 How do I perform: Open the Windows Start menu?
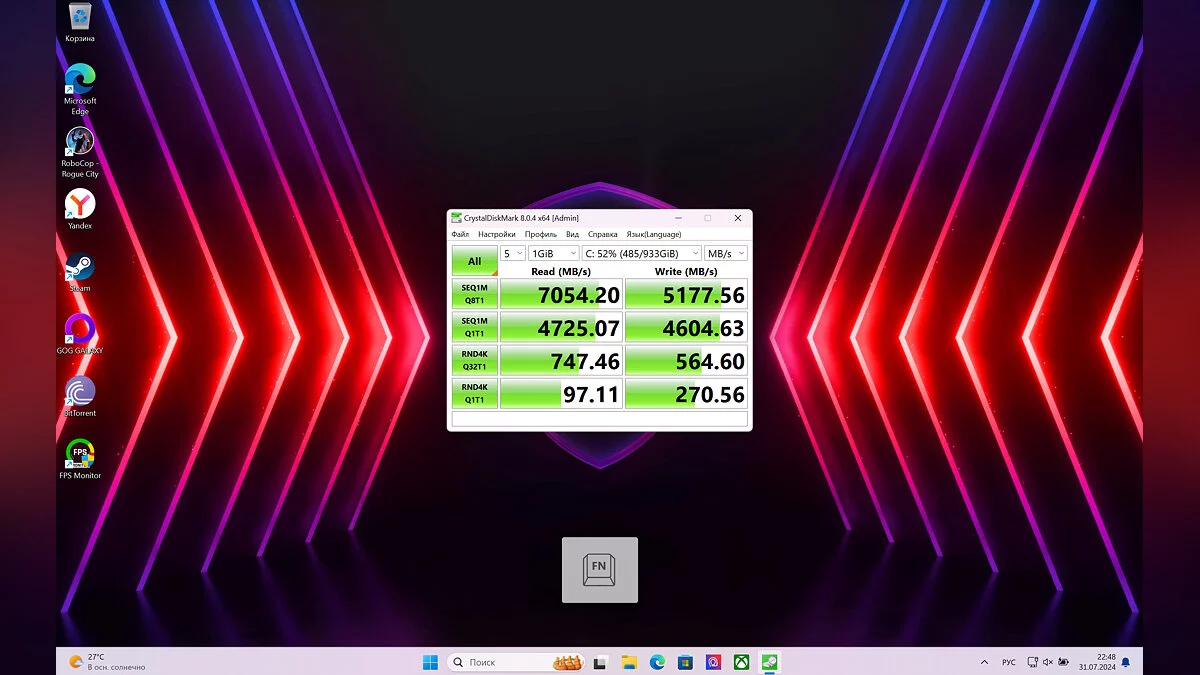430,662
